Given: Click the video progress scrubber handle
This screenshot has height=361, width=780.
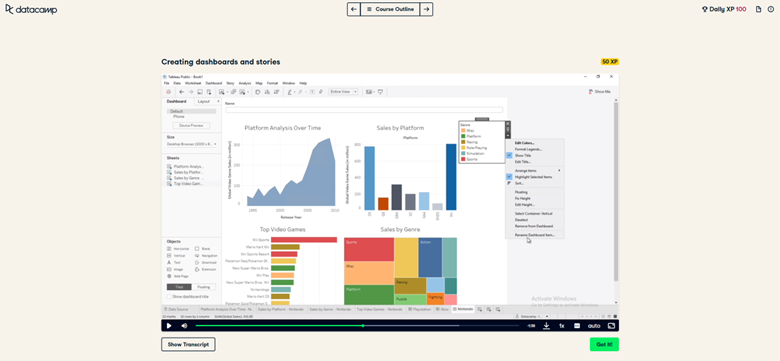Looking at the screenshot, I should click(363, 326).
